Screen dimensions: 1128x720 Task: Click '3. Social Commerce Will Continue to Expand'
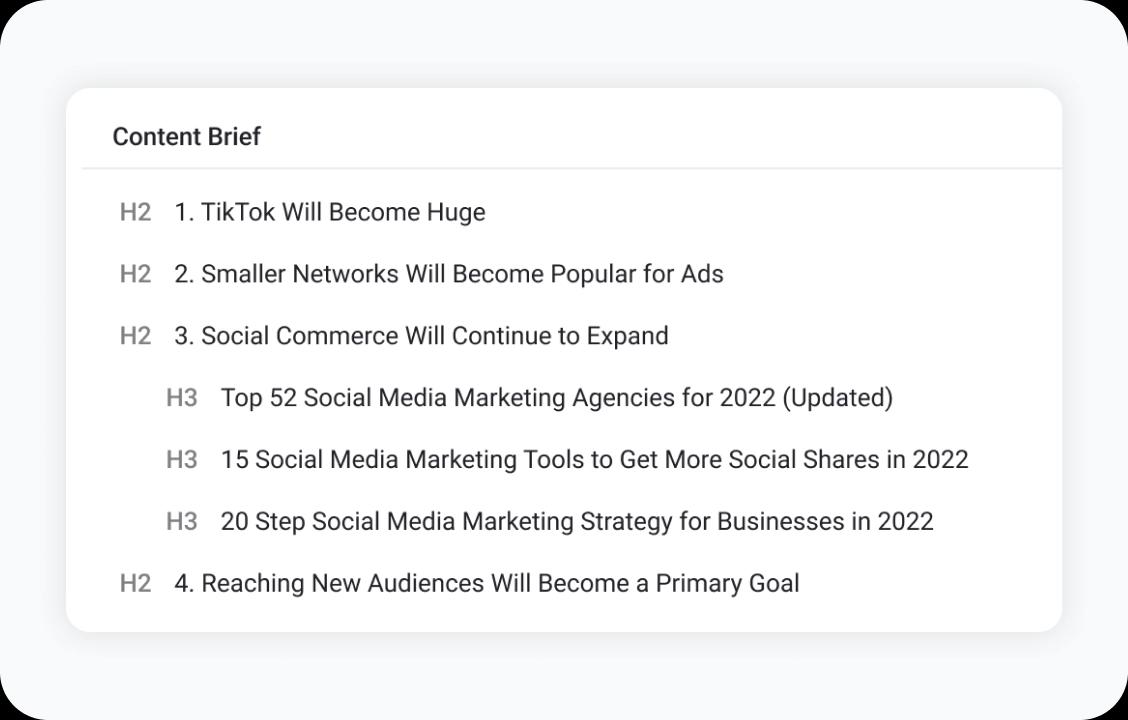(421, 336)
